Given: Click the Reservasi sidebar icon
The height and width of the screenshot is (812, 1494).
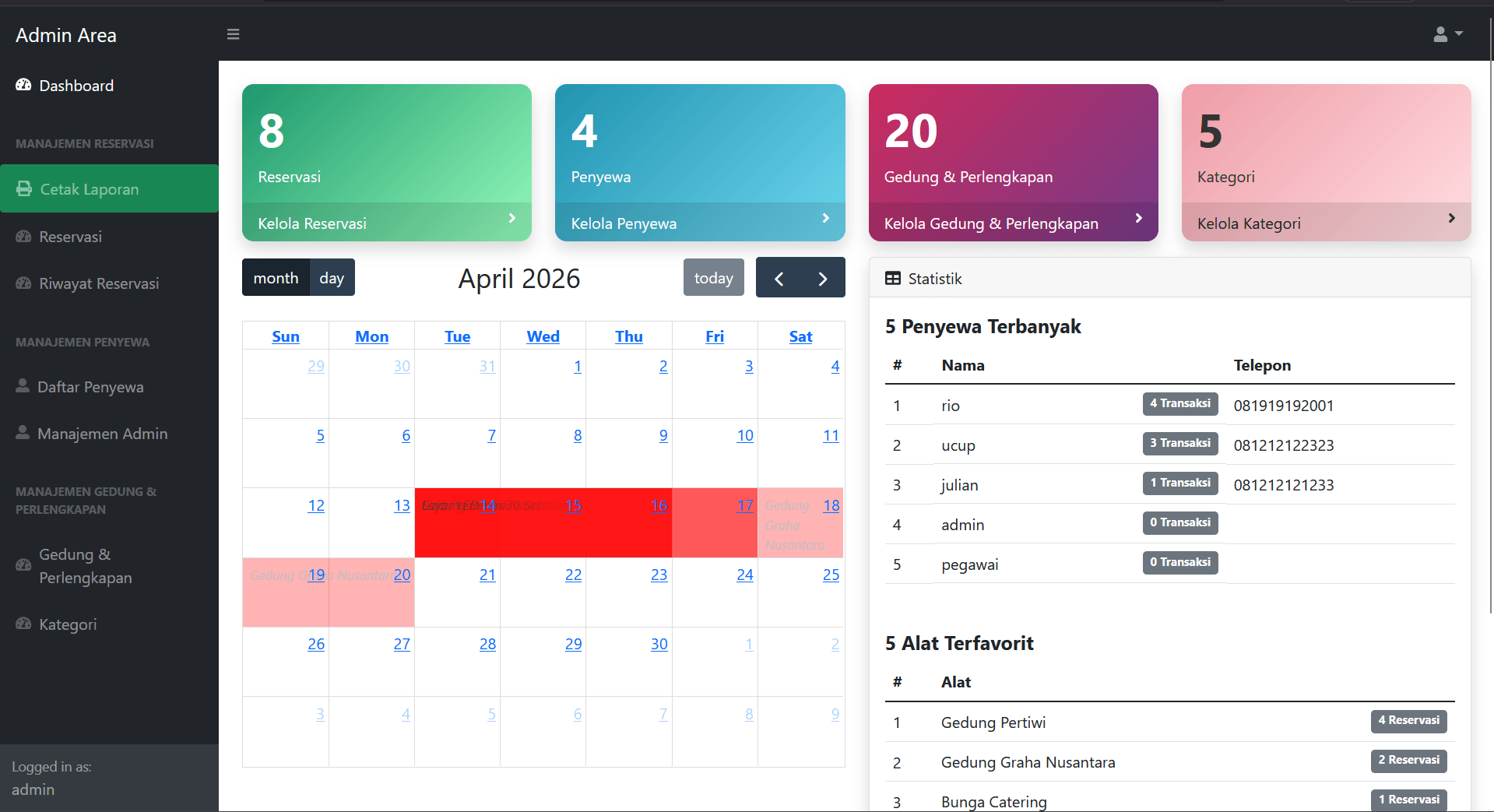Looking at the screenshot, I should [x=23, y=237].
